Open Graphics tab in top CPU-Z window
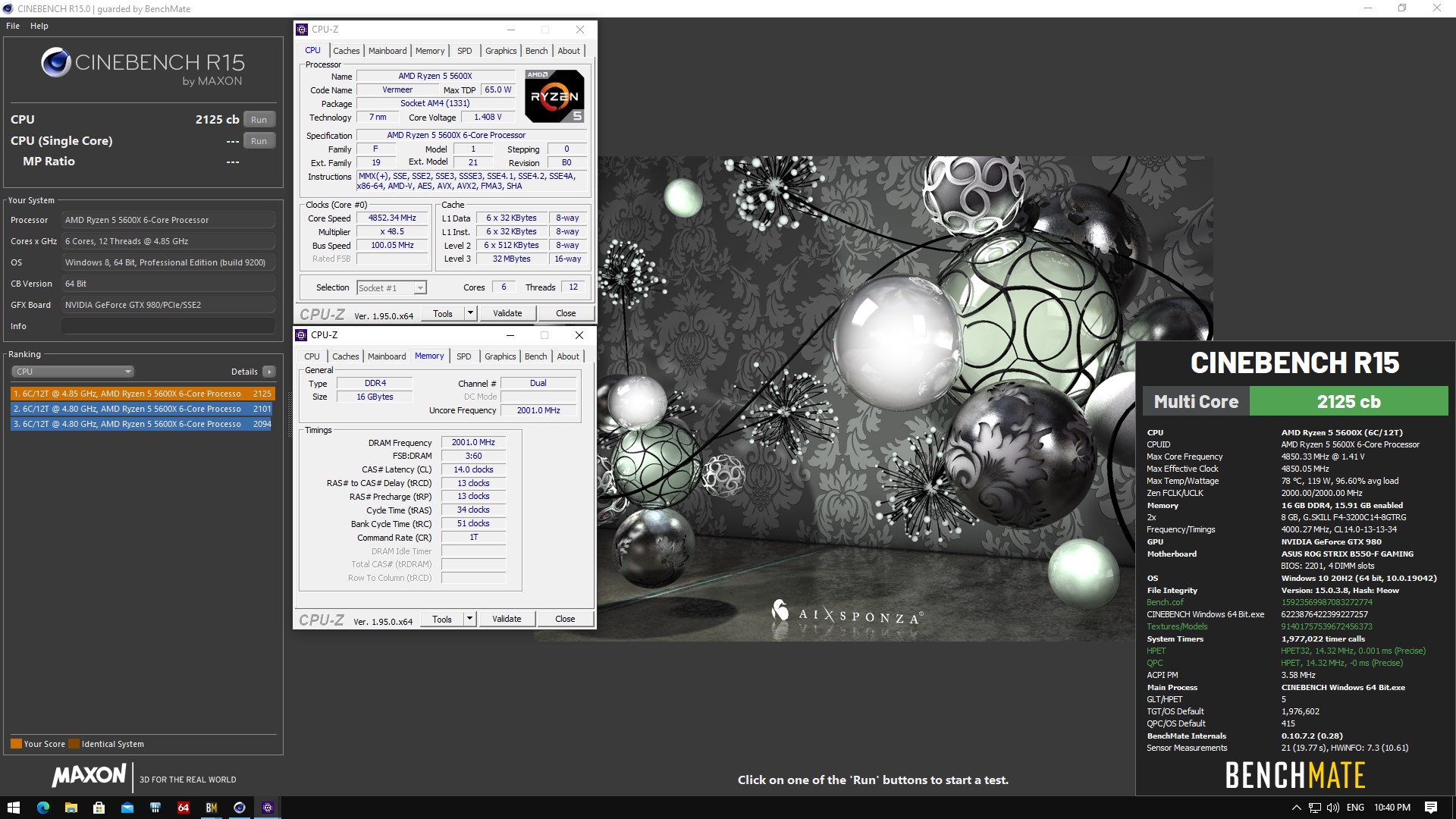This screenshot has height=819, width=1456. tap(501, 51)
